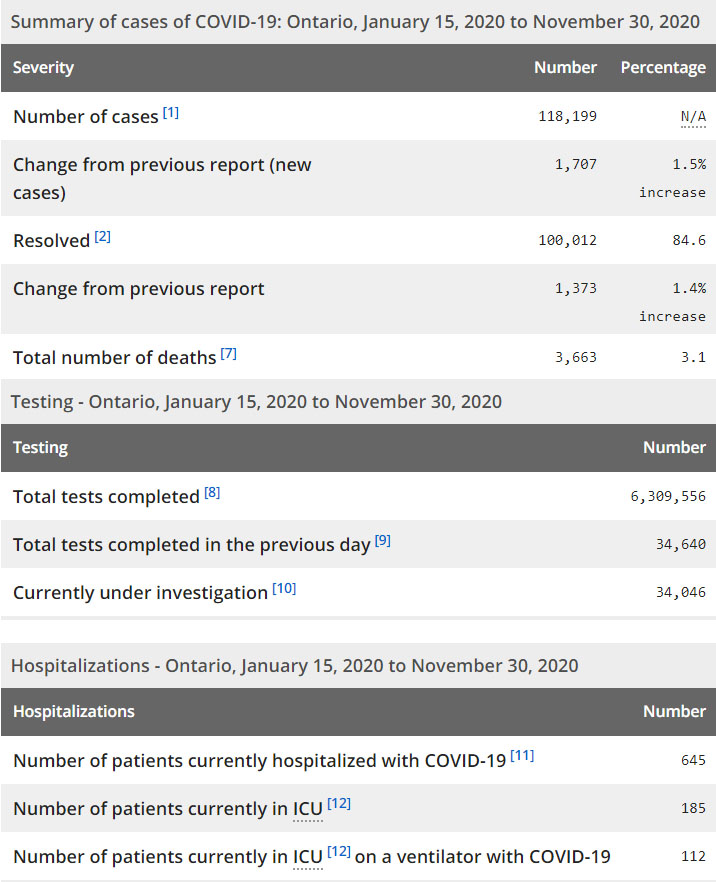This screenshot has width=716, height=882.
Task: Click footnote 2 beside Resolved
Action: 103,237
